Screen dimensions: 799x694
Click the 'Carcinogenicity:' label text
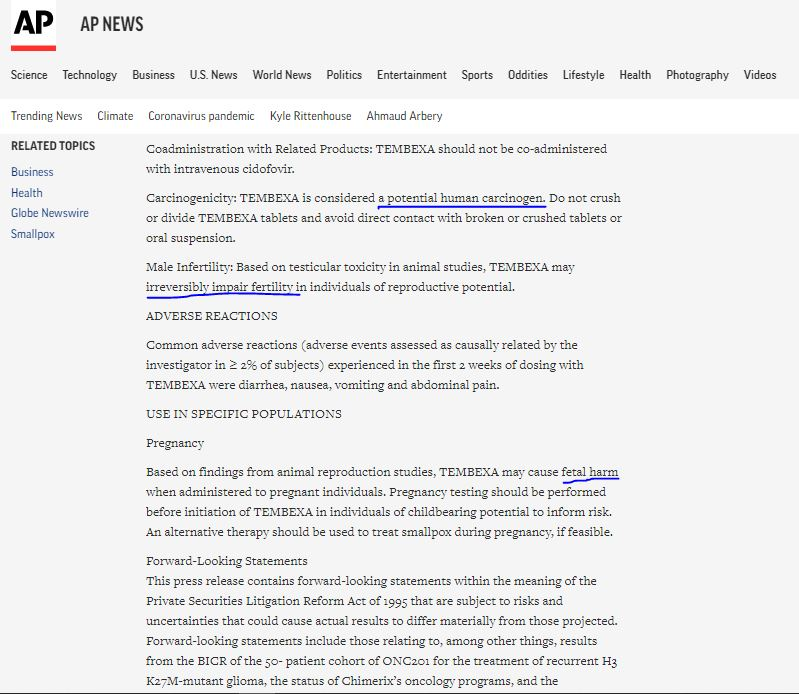(191, 198)
